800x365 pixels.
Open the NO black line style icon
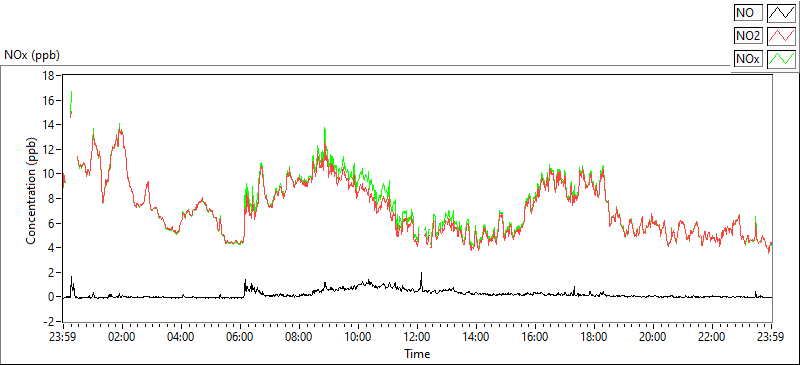coord(781,13)
